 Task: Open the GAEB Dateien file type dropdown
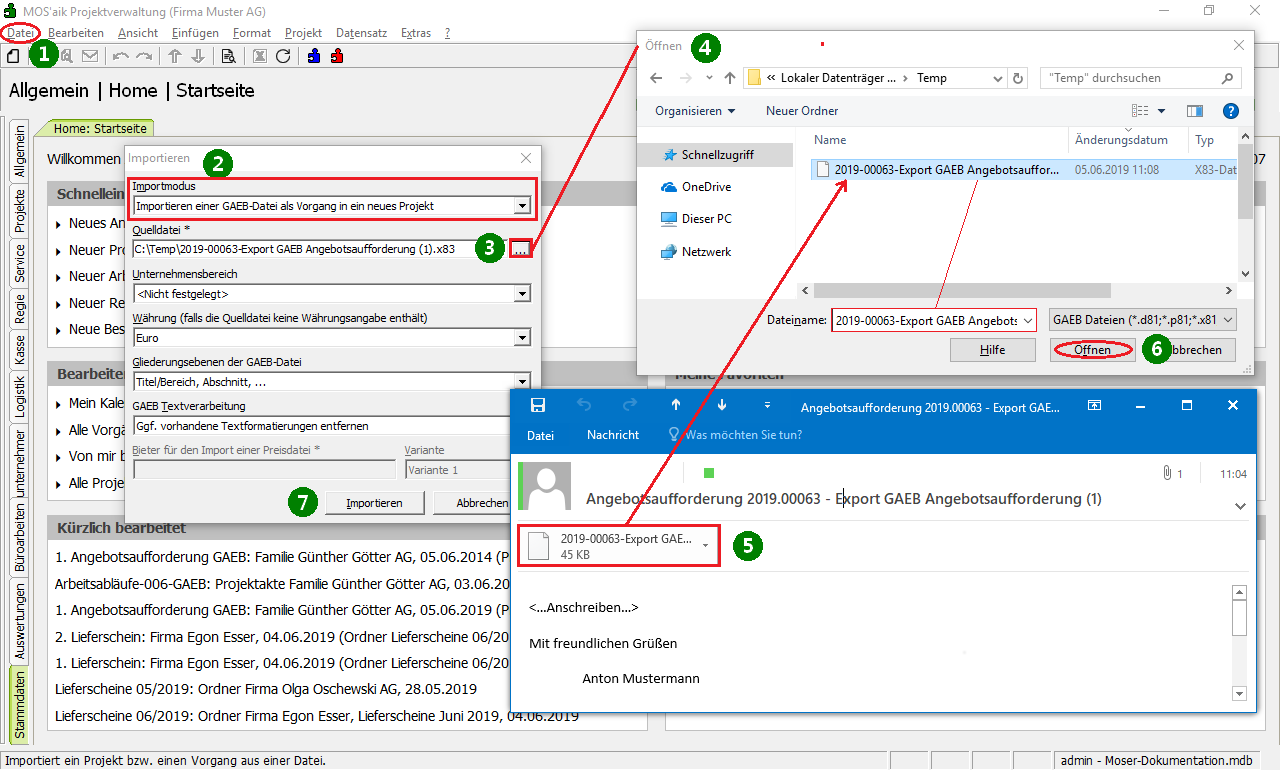point(1143,320)
